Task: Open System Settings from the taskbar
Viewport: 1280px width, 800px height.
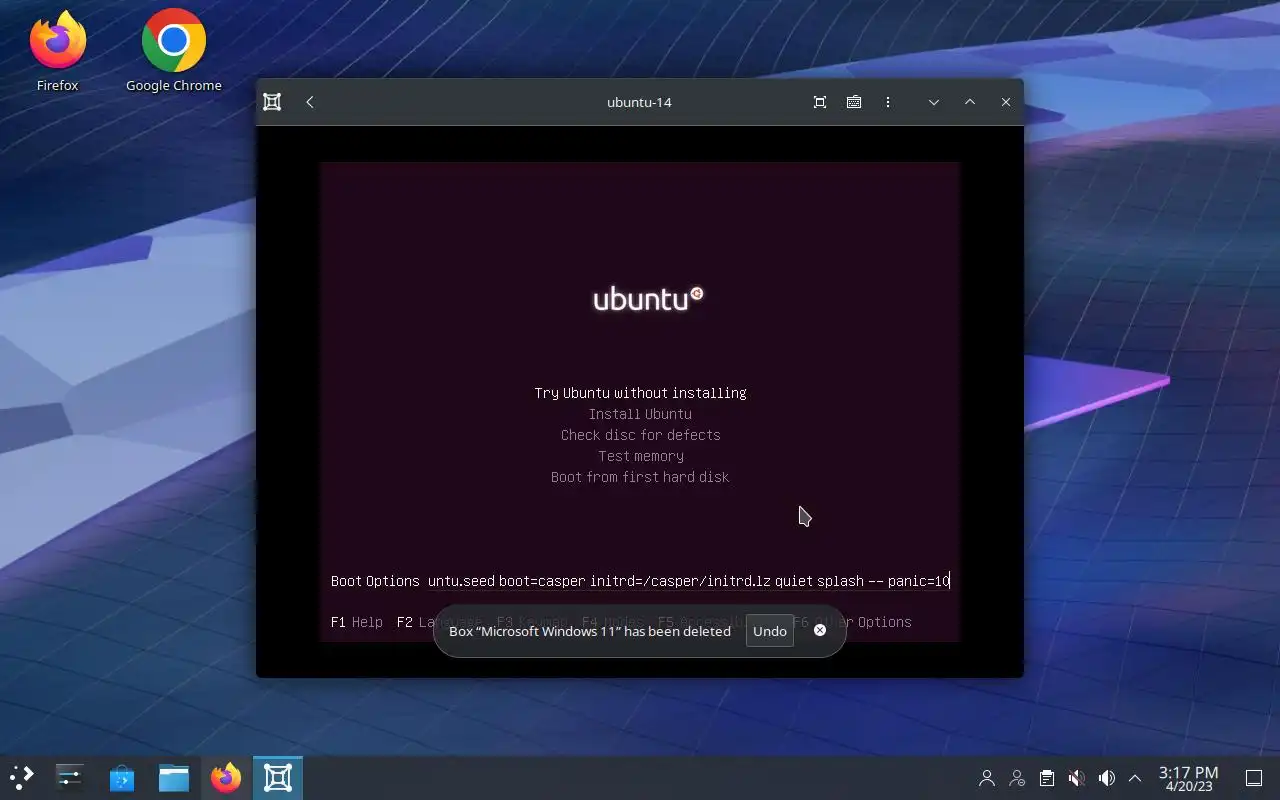Action: [69, 778]
